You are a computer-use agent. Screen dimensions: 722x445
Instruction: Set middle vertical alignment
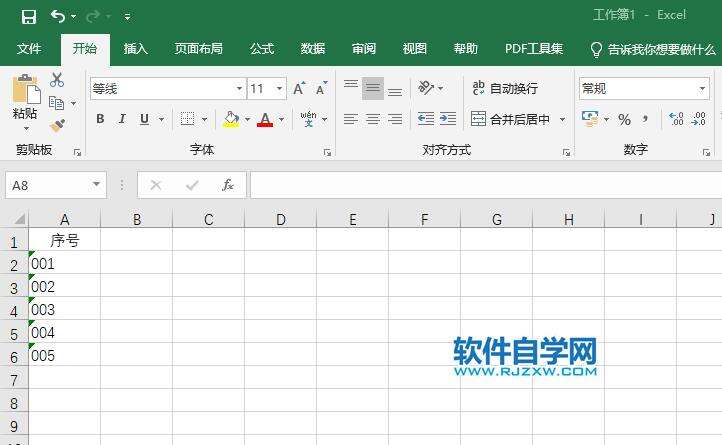(373, 88)
